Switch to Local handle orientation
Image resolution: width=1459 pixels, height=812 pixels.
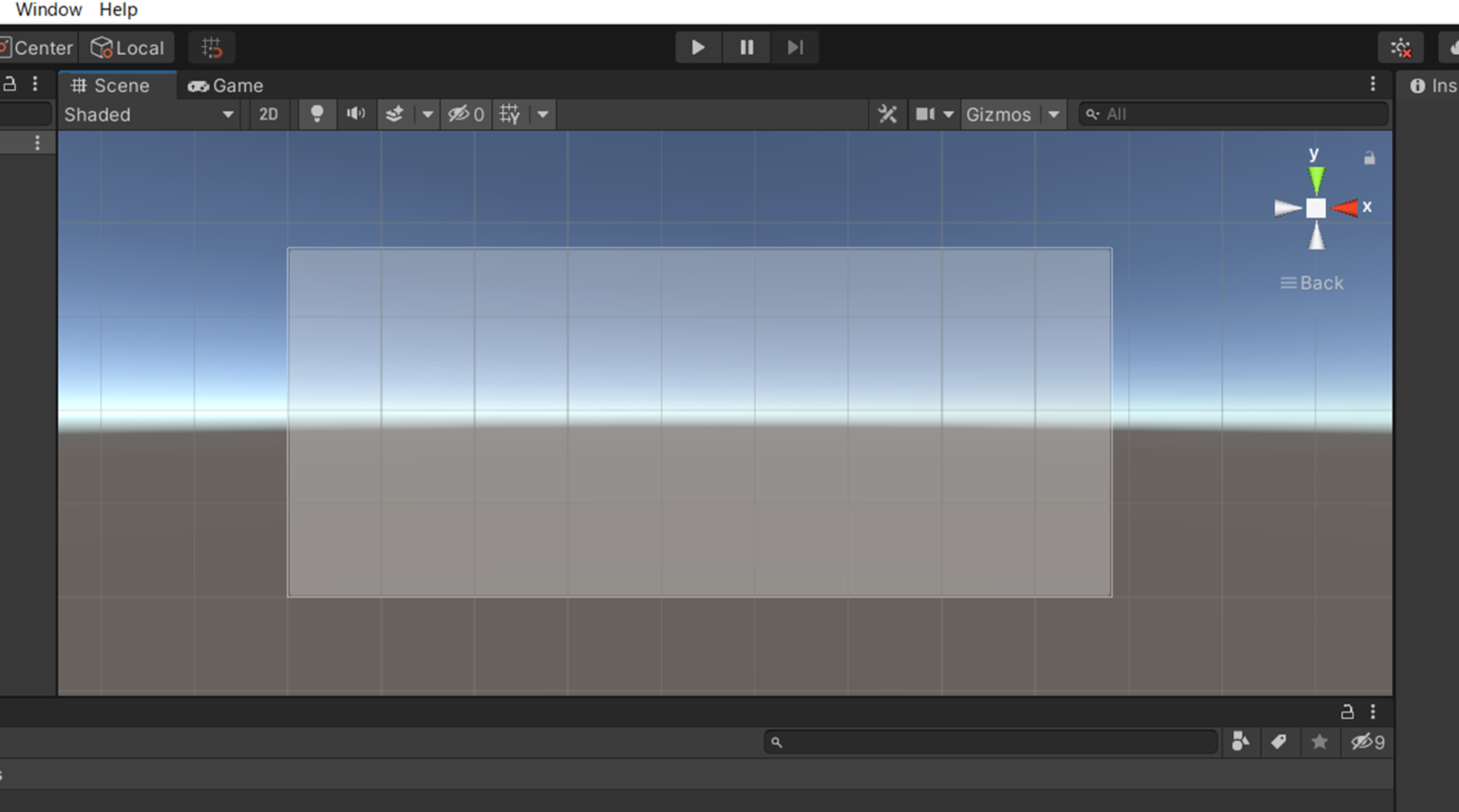126,47
